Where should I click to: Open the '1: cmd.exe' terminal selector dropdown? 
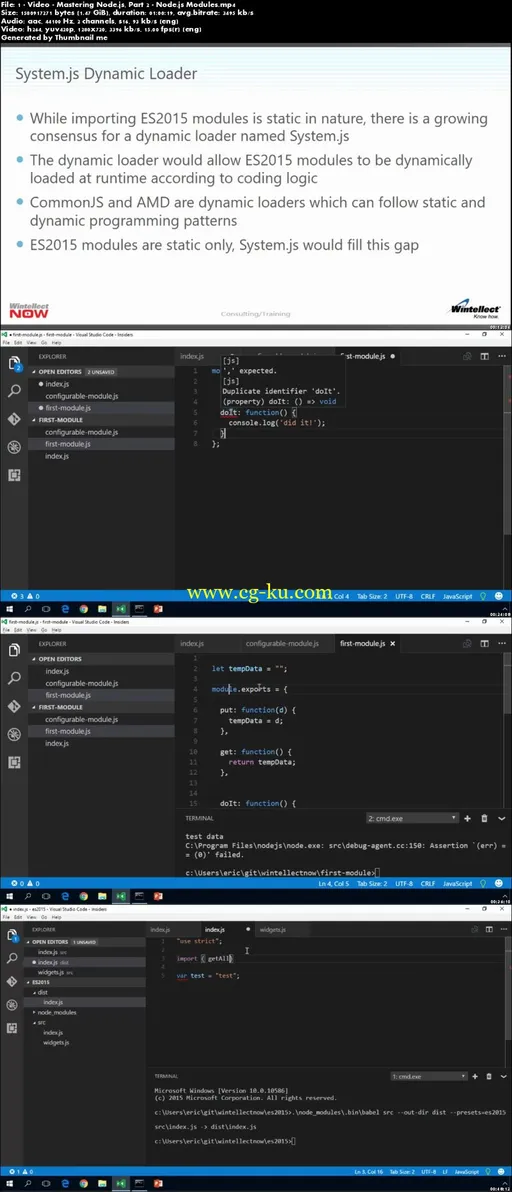coord(428,1076)
